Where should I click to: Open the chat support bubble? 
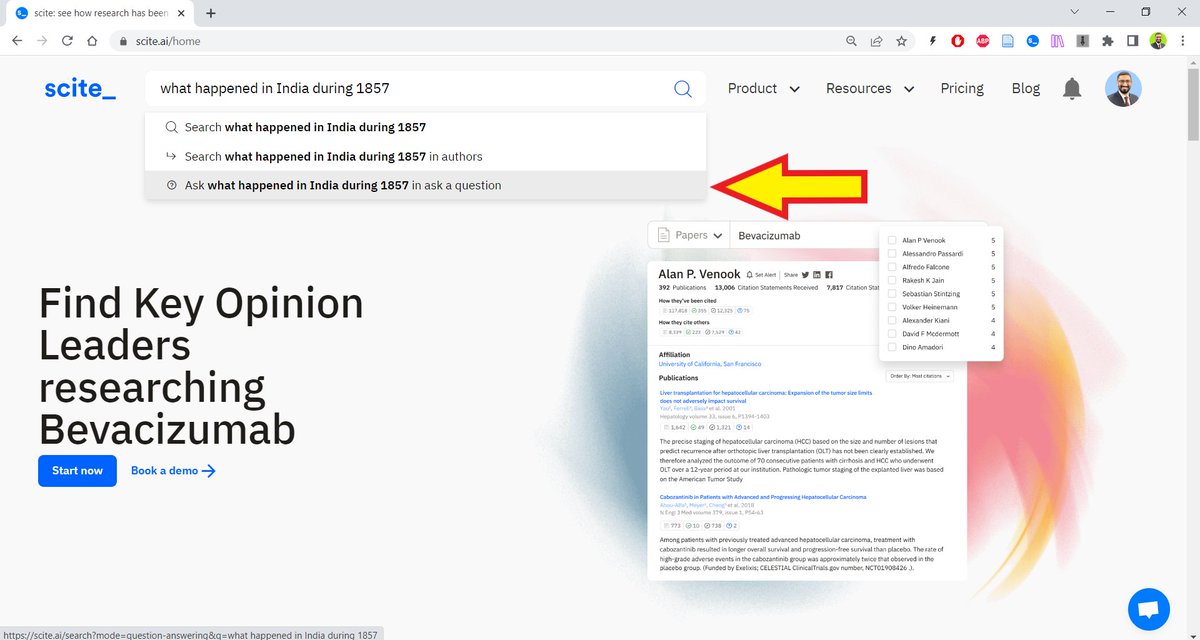point(1149,609)
